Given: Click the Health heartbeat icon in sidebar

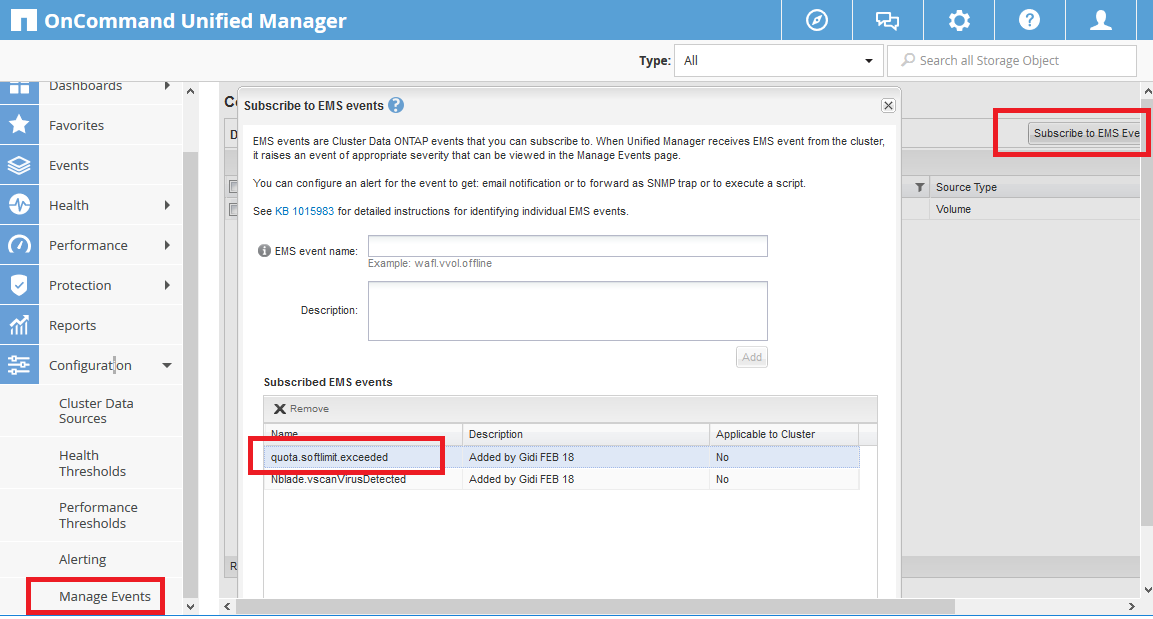Looking at the screenshot, I should (x=19, y=205).
